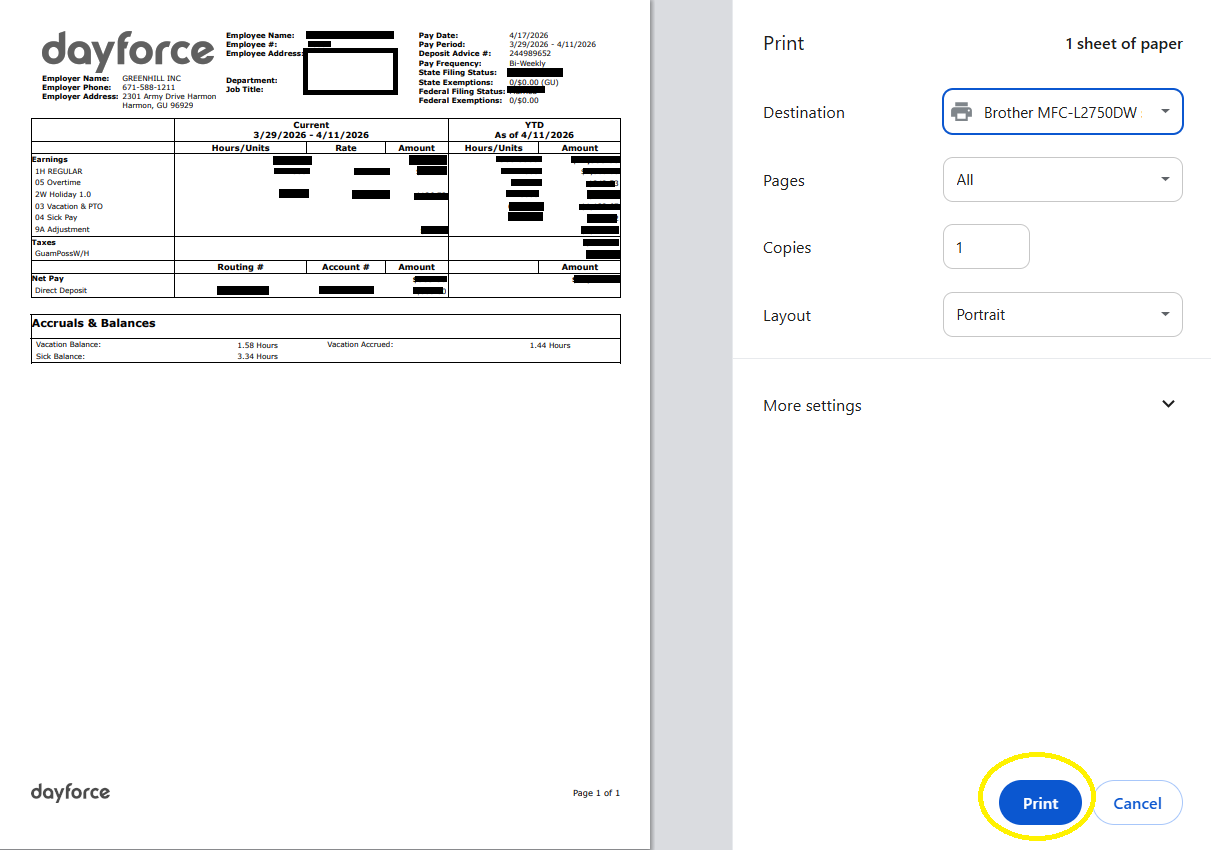Image resolution: width=1211 pixels, height=850 pixels.
Task: Click the printer icon in Destination box
Action: 961,112
